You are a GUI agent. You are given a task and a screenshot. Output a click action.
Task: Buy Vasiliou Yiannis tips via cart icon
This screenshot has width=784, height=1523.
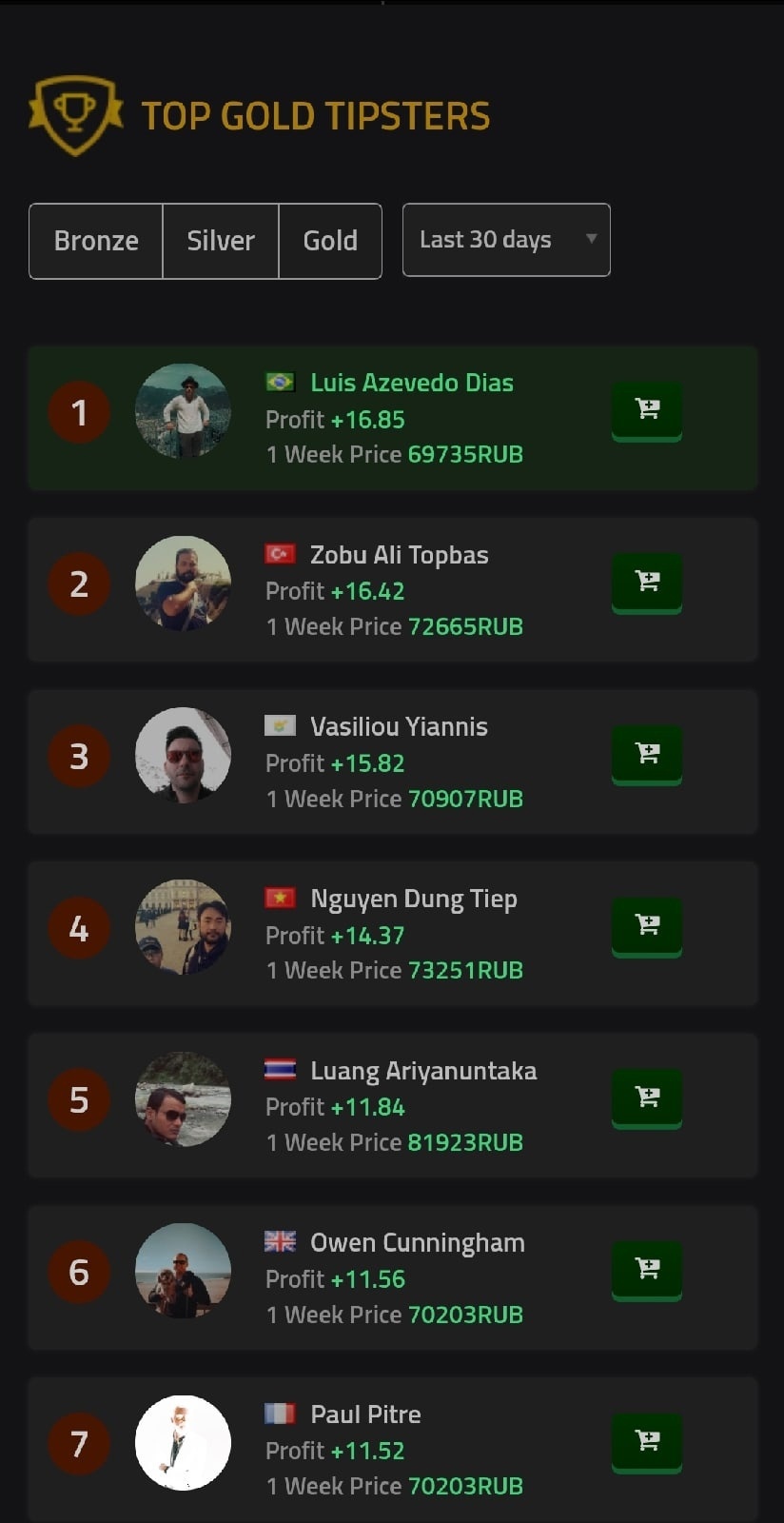click(647, 754)
